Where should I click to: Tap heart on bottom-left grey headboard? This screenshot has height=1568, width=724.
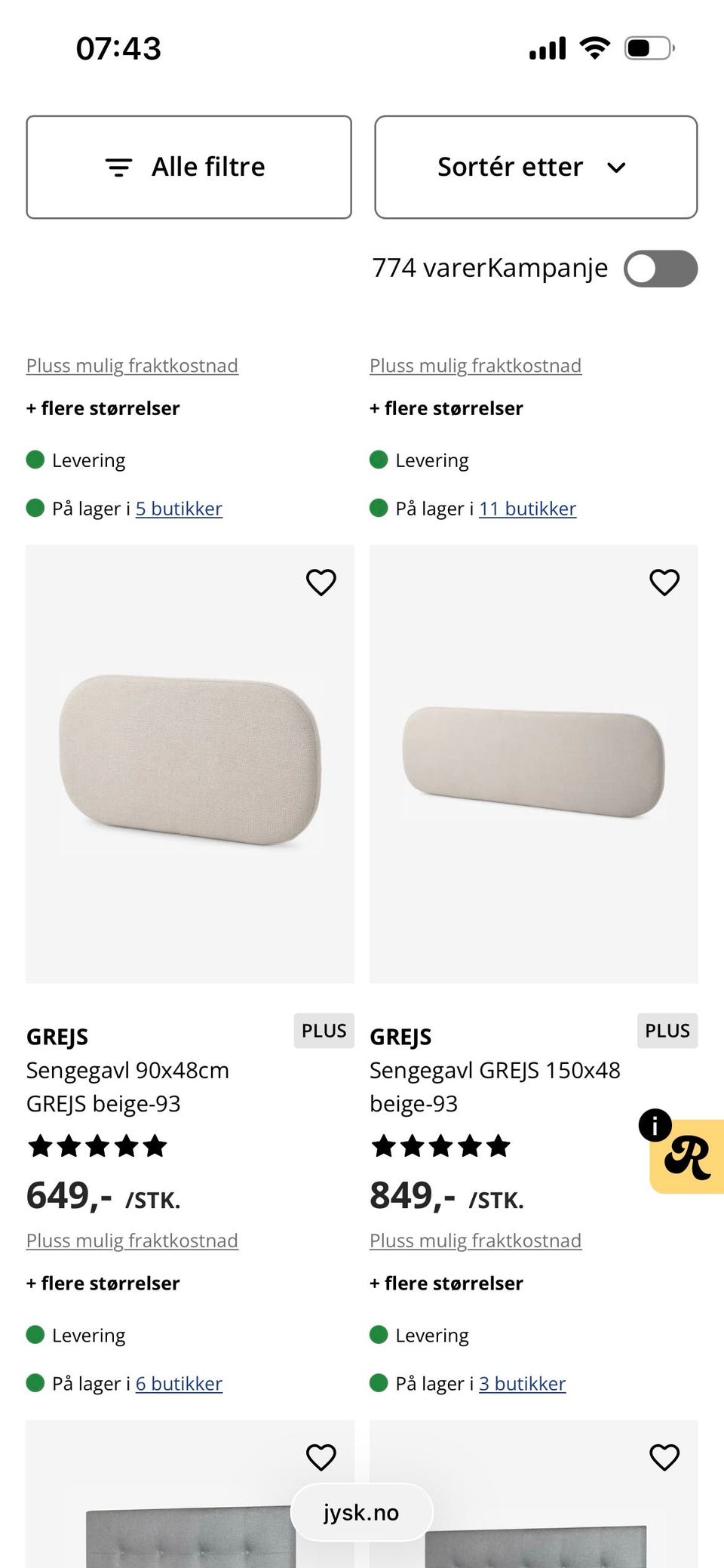coord(321,1457)
